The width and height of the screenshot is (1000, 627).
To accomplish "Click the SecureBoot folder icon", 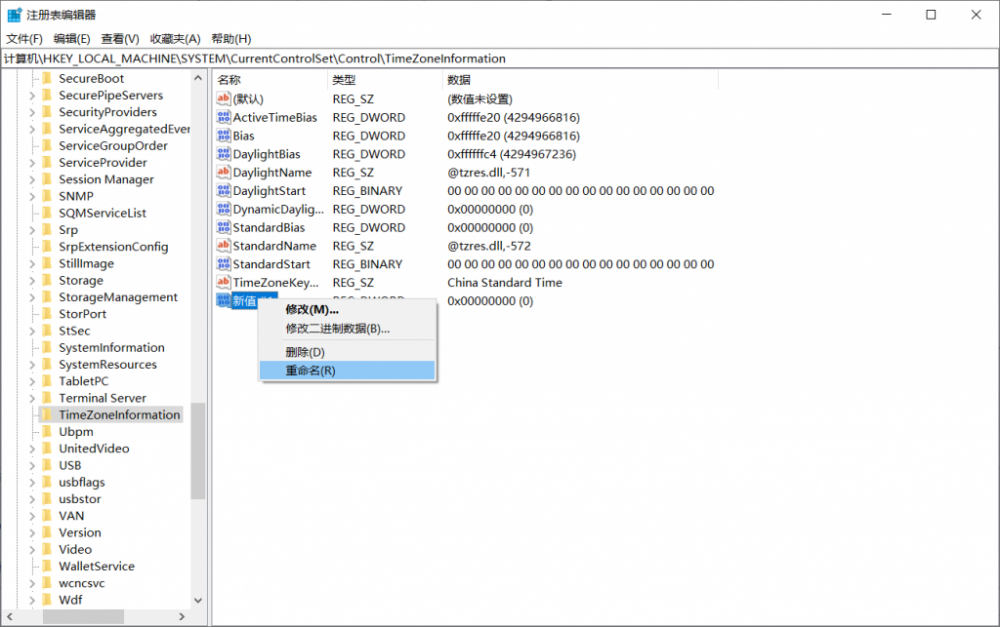I will (x=47, y=79).
